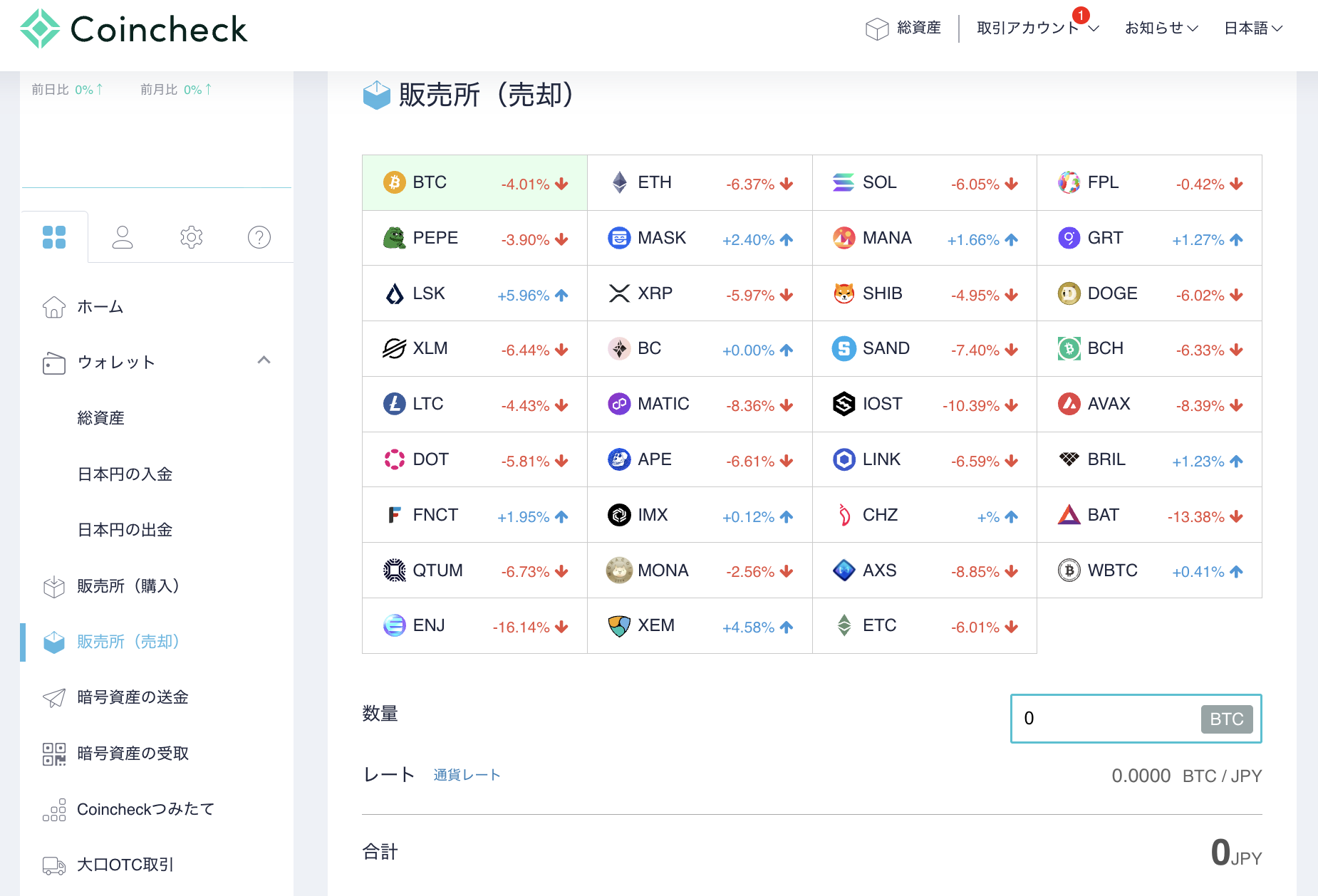Open the 日本語 language dropdown
Image resolution: width=1318 pixels, height=896 pixels.
1253,28
